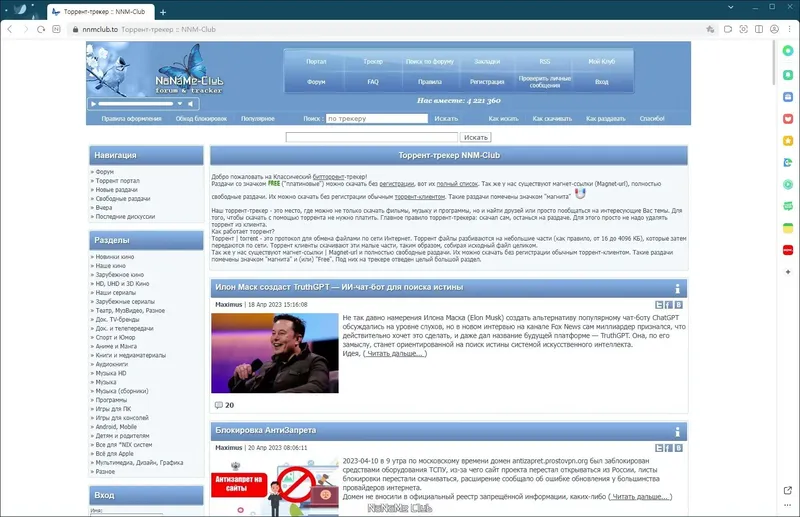Open the Мой Клуб menu item
The width and height of the screenshot is (800, 517).
pyautogui.click(x=602, y=61)
